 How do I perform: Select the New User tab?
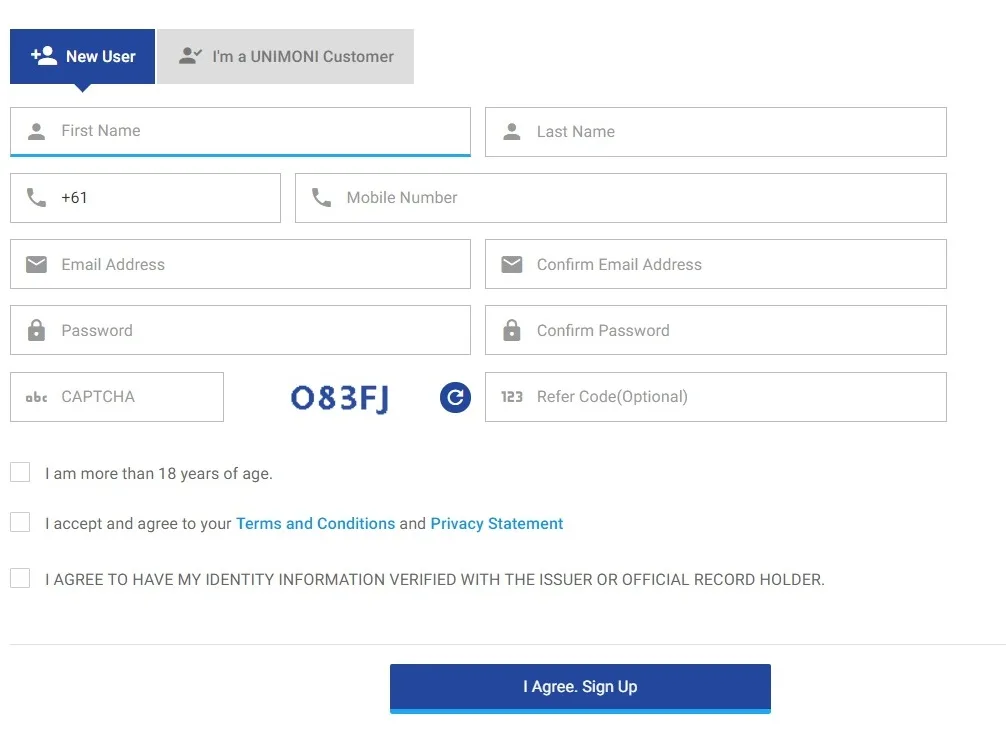pos(83,57)
